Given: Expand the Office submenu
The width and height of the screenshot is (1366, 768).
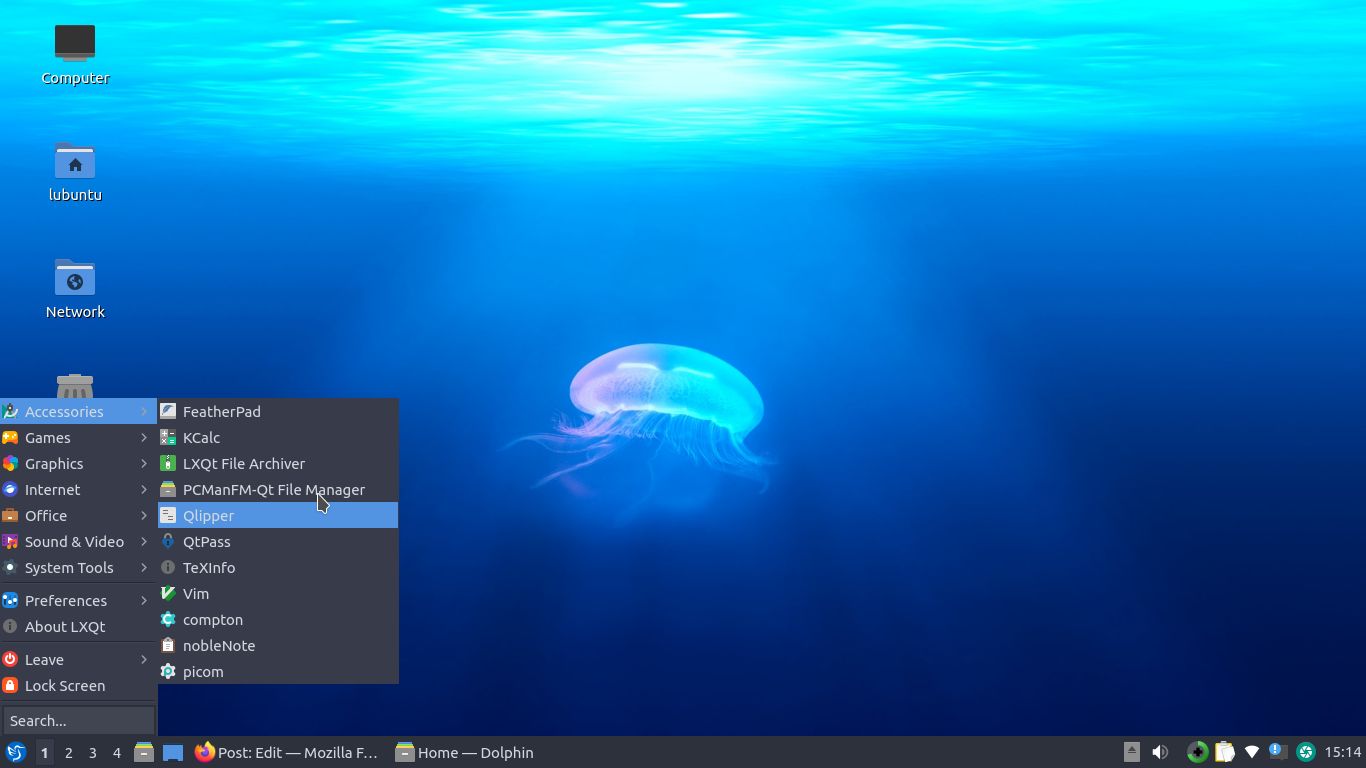Looking at the screenshot, I should click(x=78, y=515).
